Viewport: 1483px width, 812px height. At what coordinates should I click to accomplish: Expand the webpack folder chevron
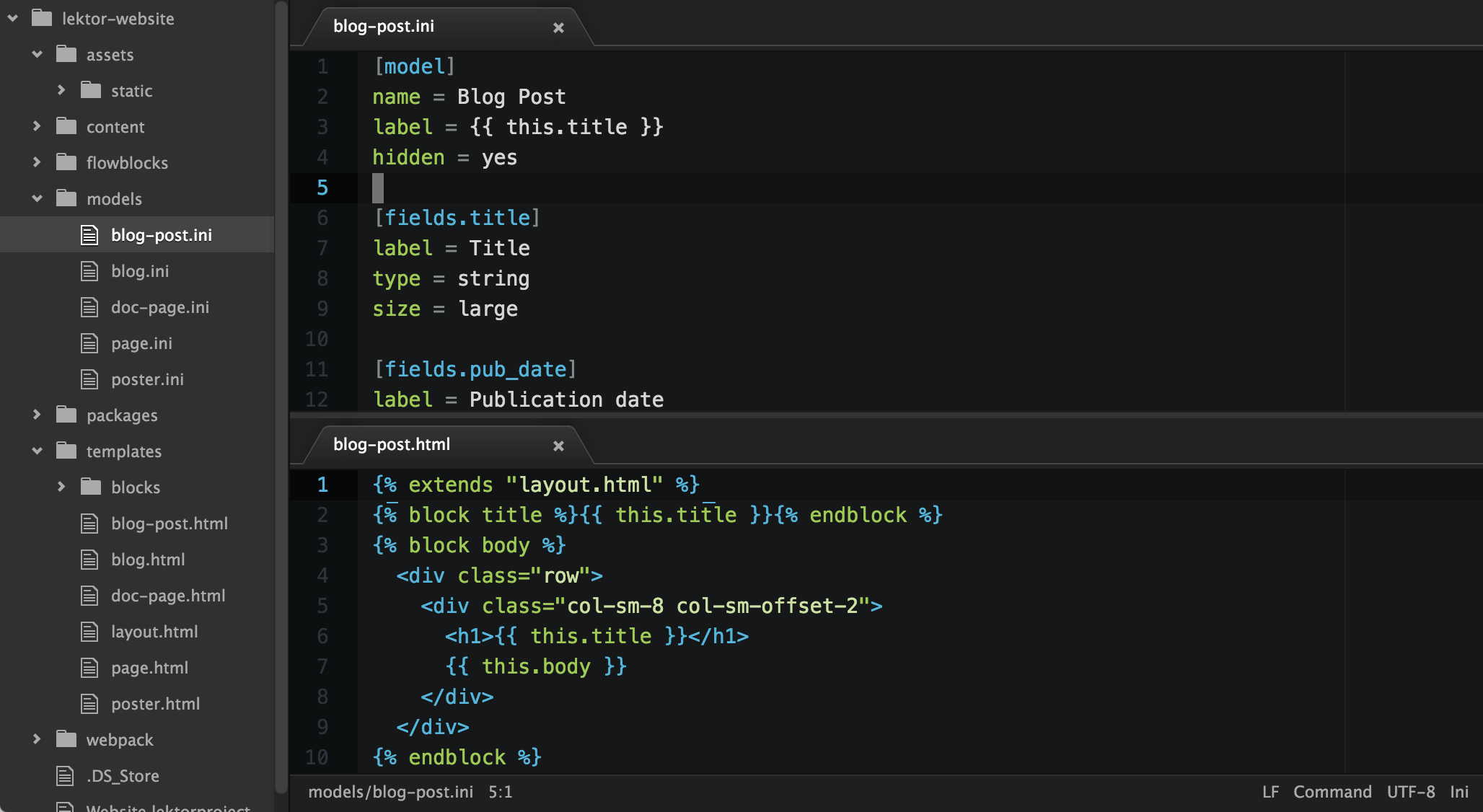[38, 740]
